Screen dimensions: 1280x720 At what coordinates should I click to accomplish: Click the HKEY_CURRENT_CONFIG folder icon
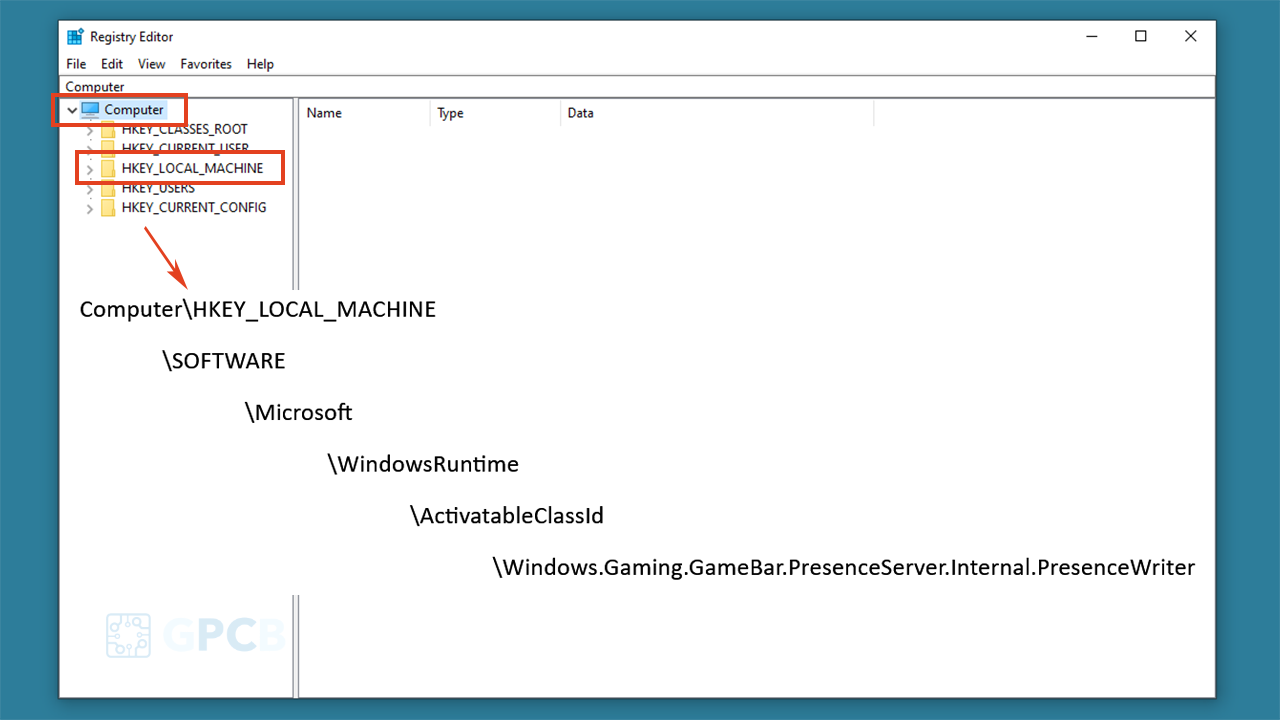click(x=108, y=208)
